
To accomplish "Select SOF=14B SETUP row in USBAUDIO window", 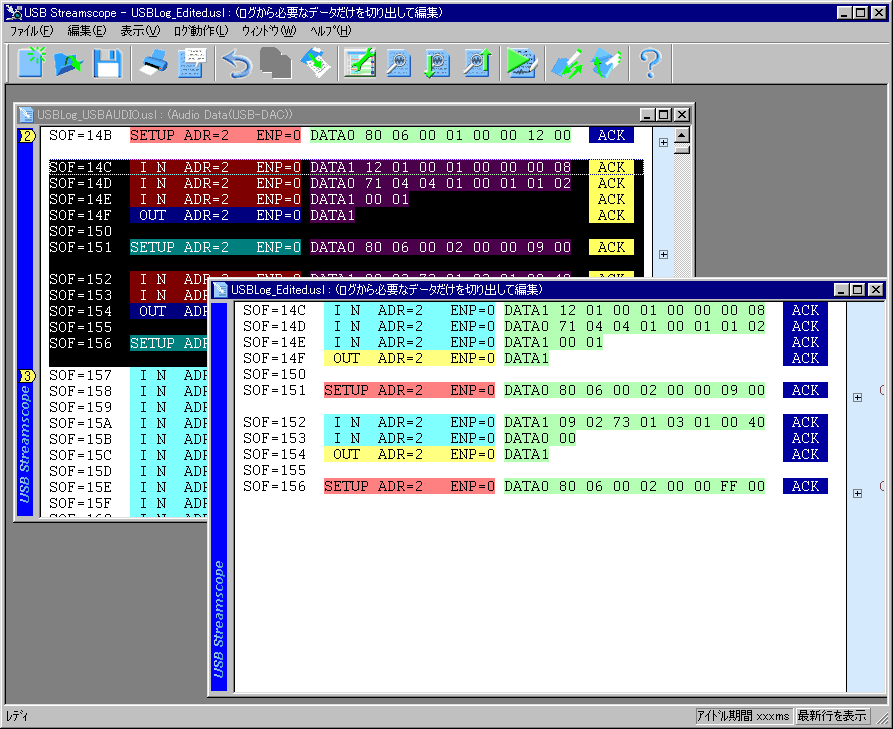I will 341,136.
